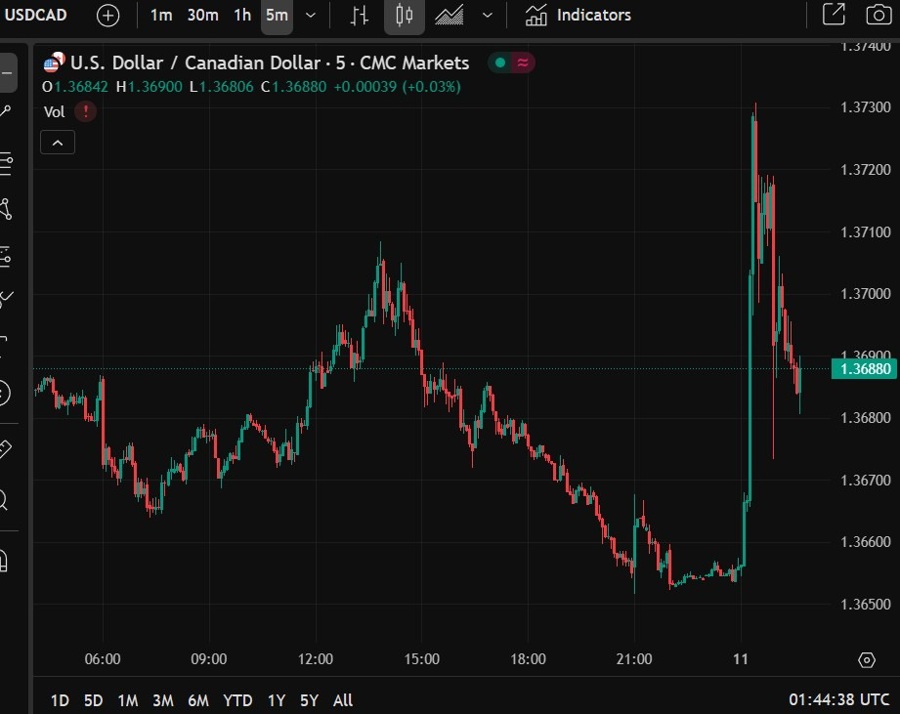
Task: Click the open value 1.36842
Action: 81,87
